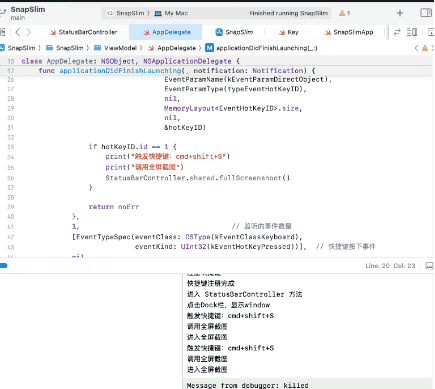Viewport: 435px width, 389px height.
Task: Click console line about StatusBarController 方法
Action: tap(244, 294)
